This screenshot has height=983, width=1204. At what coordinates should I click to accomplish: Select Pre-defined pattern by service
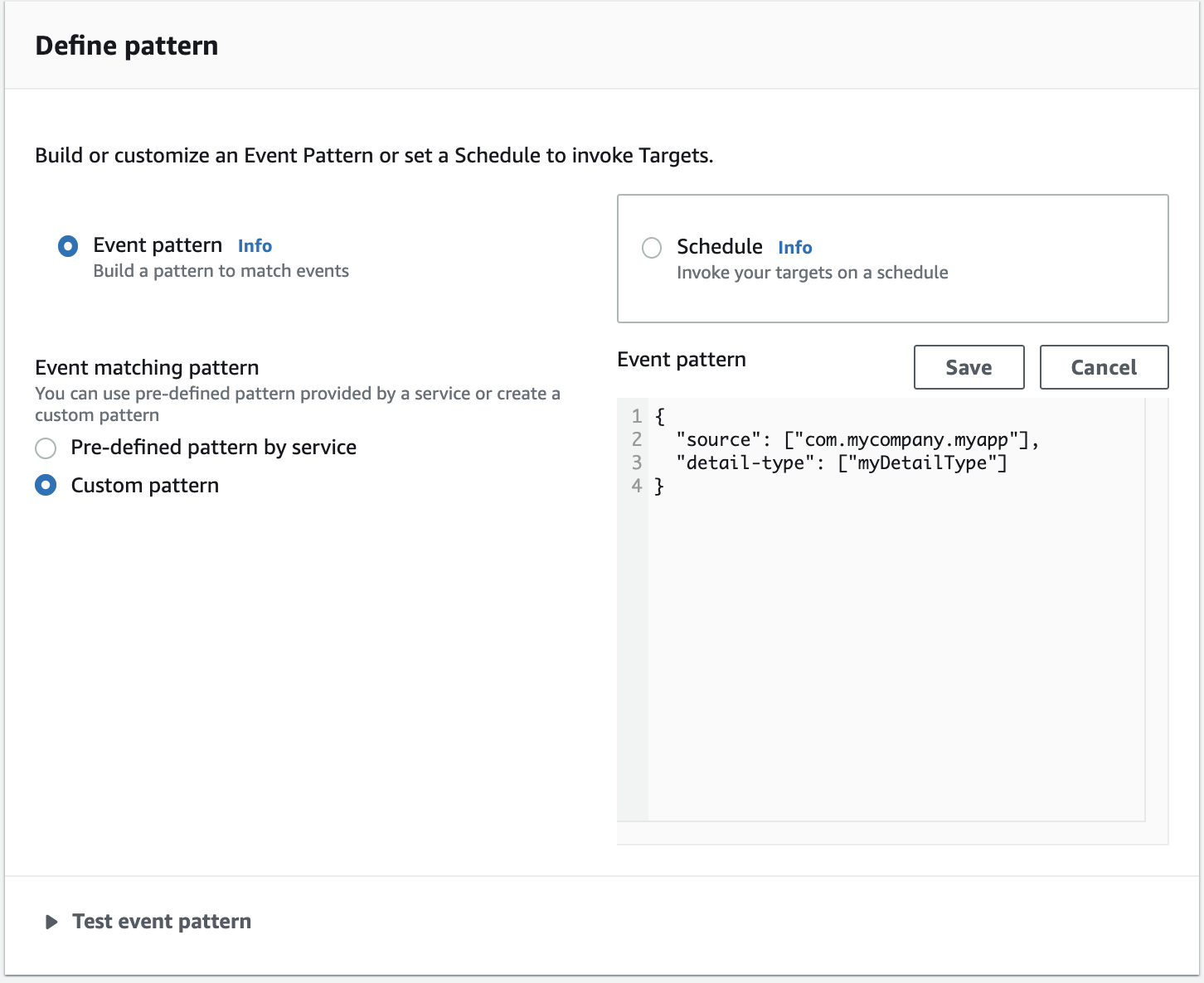coord(46,448)
